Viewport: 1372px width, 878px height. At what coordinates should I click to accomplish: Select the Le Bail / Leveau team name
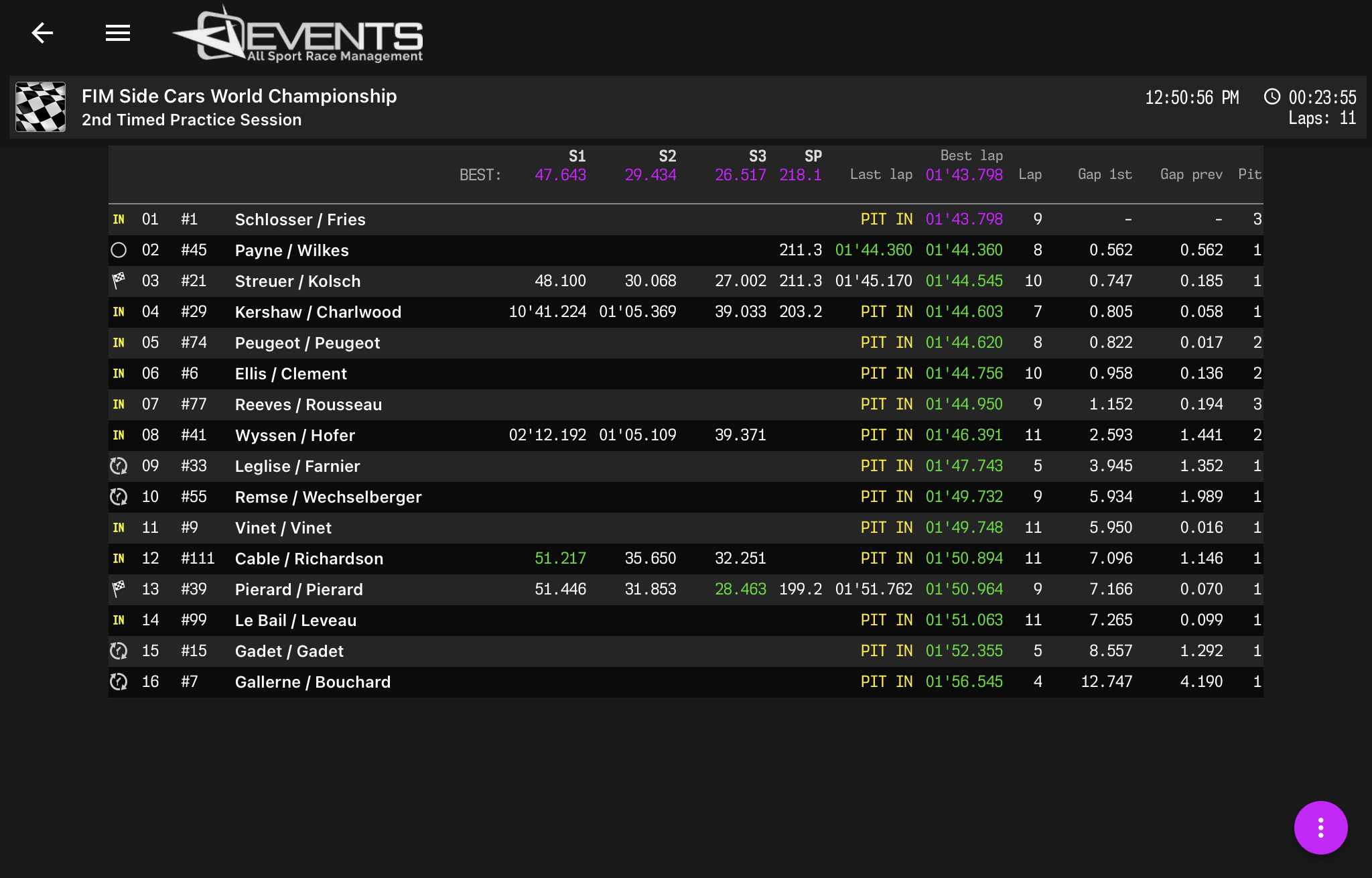[x=295, y=621]
